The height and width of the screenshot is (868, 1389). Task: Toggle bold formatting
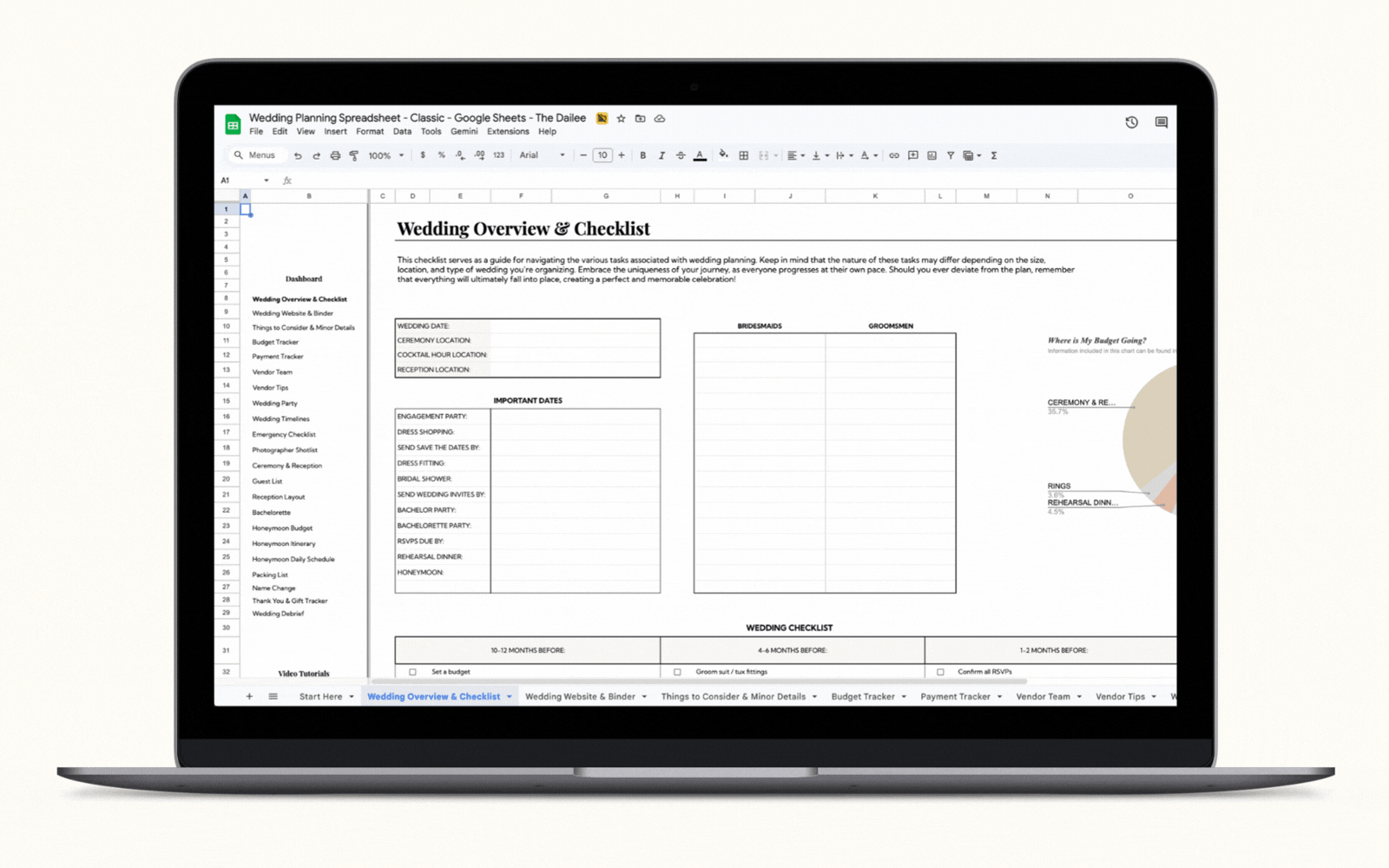tap(642, 156)
